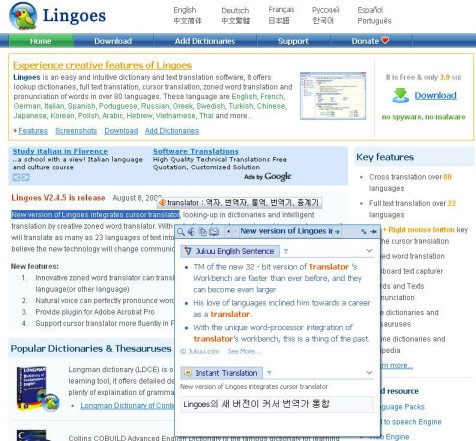Switch site language to English

pos(185,10)
